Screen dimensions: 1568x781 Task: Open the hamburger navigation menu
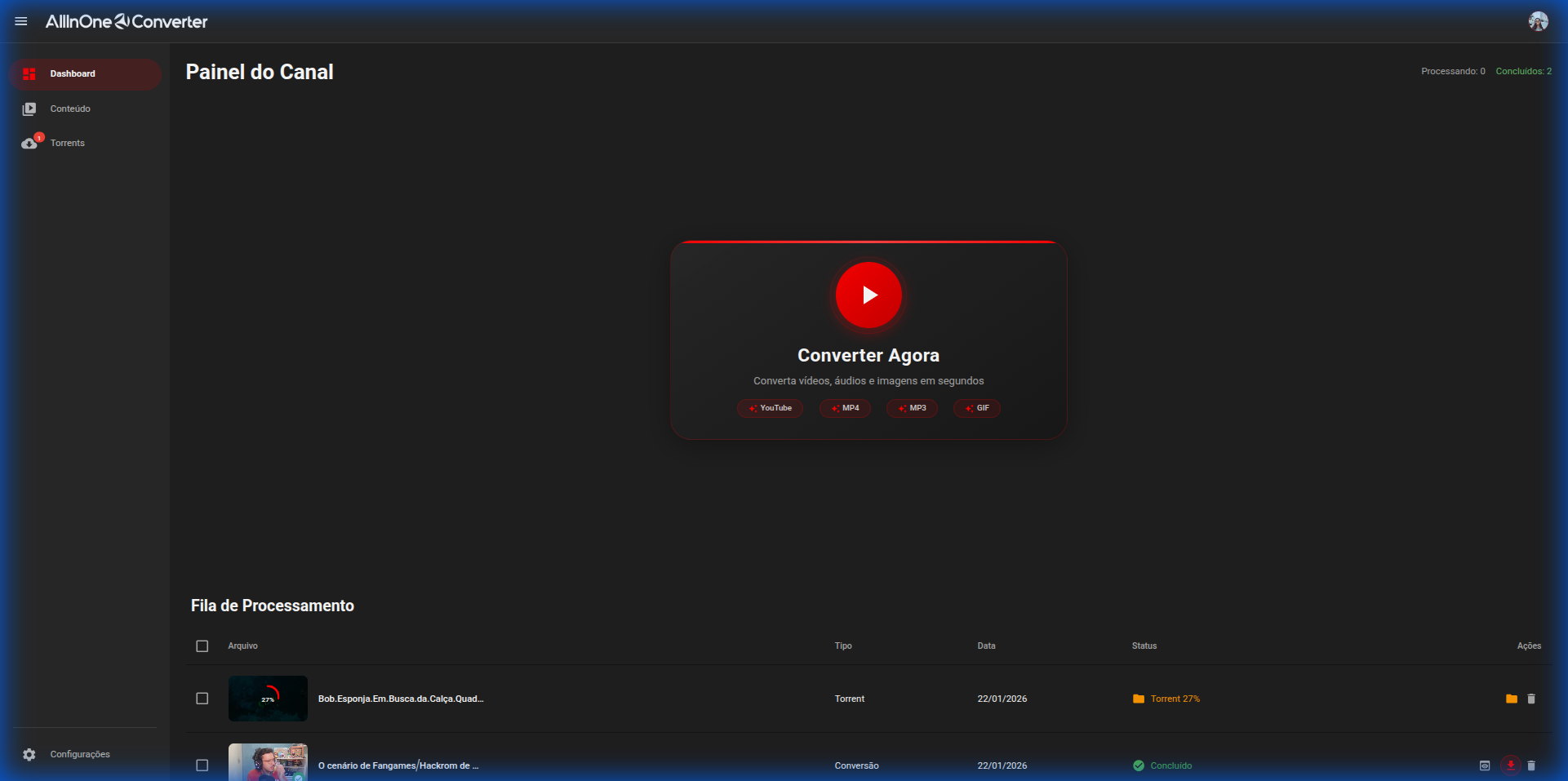coord(21,21)
